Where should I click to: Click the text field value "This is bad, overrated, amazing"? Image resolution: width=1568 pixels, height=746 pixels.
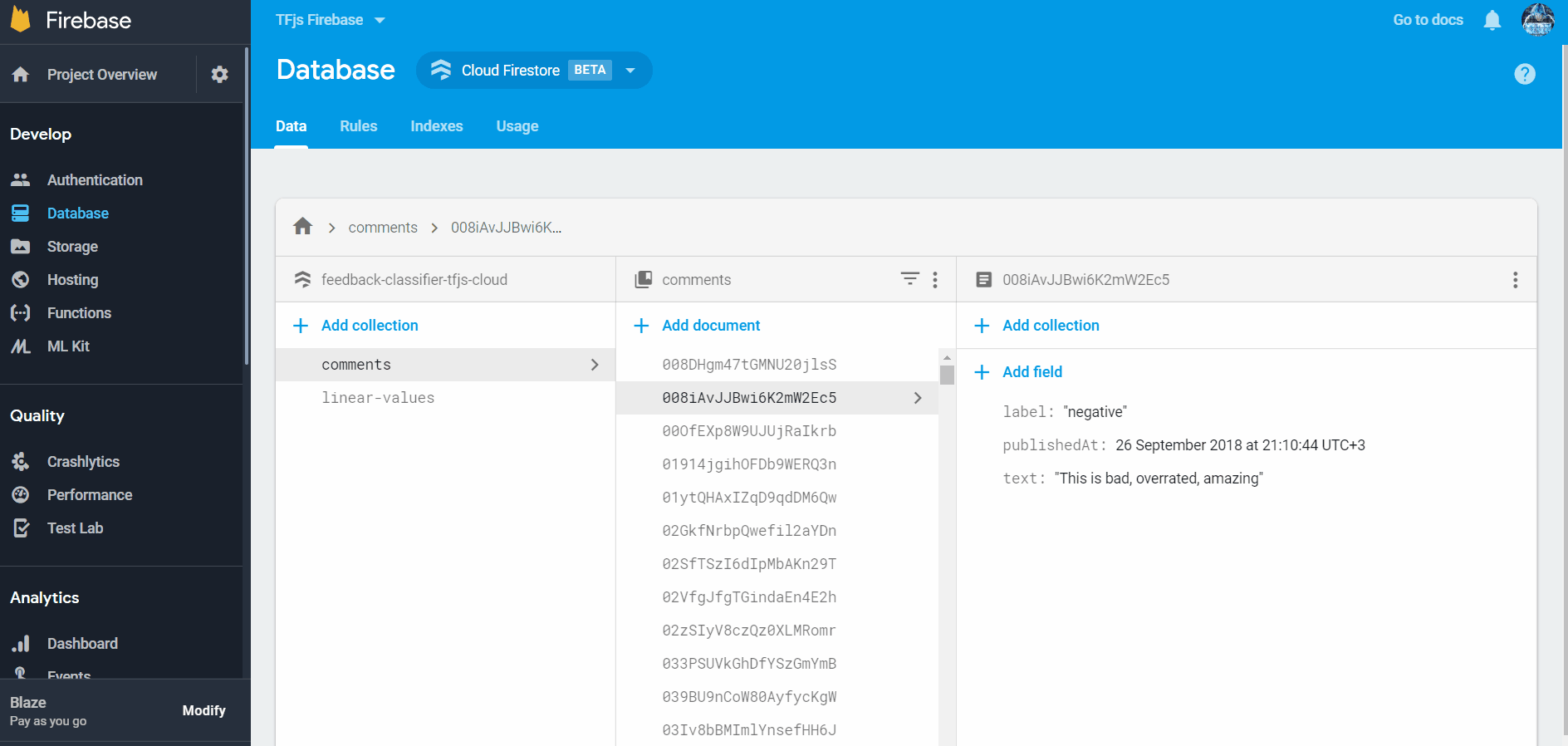(1159, 479)
